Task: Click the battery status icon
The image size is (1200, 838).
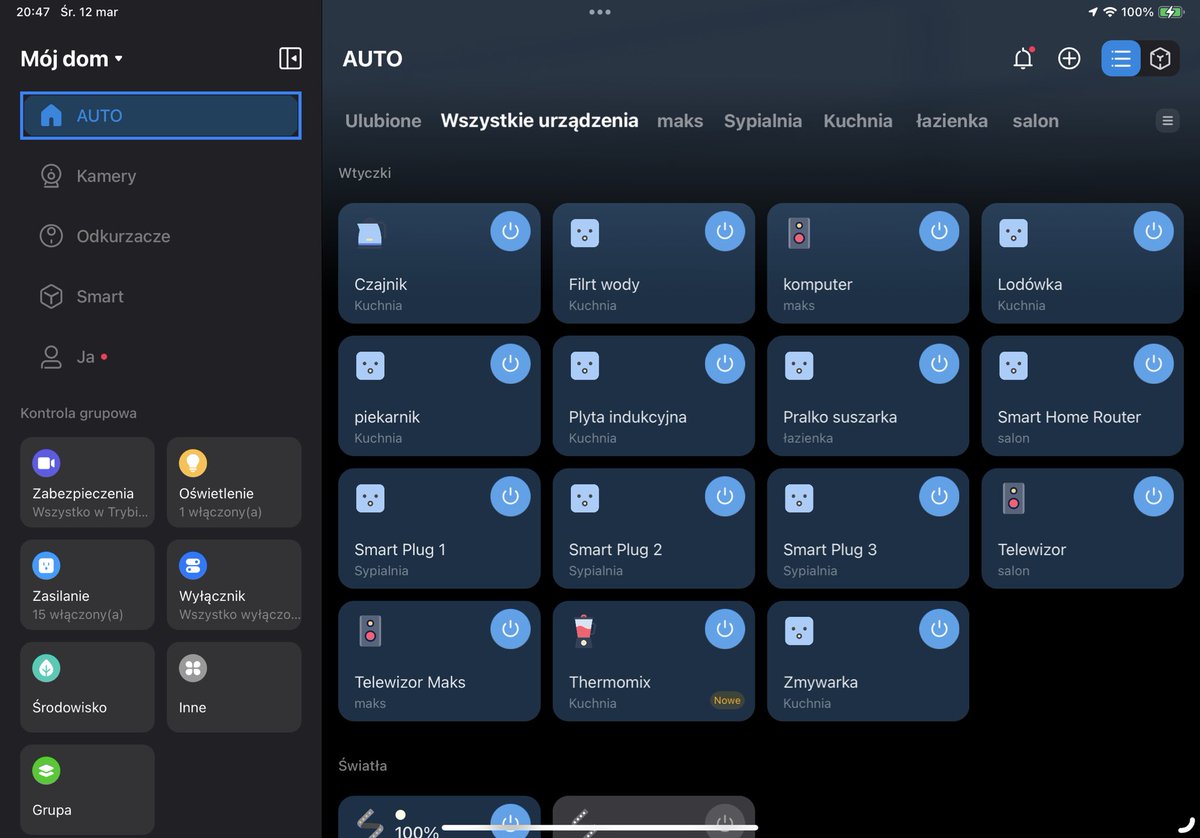Action: tap(1171, 12)
